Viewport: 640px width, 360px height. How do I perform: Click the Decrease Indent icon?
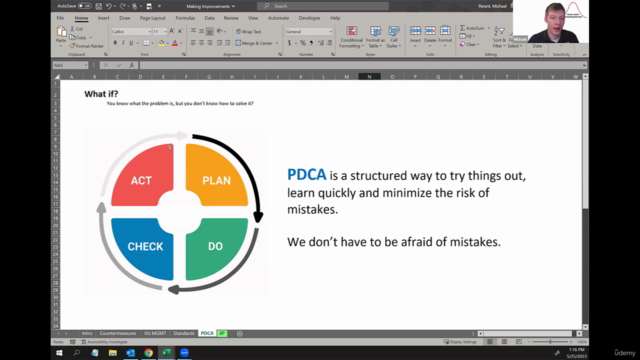220,43
